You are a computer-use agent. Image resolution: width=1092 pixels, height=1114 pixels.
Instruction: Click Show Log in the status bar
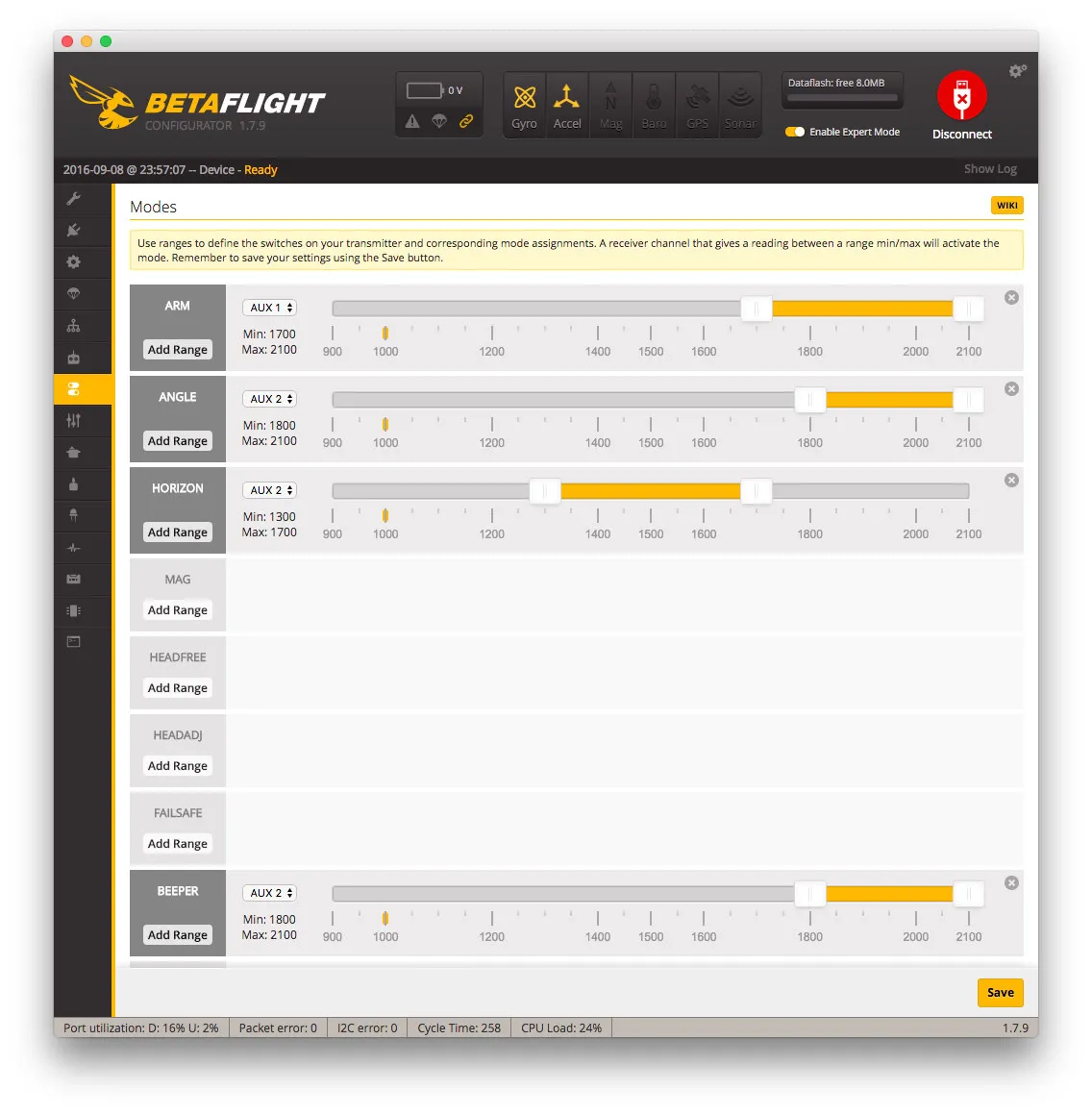(x=989, y=169)
